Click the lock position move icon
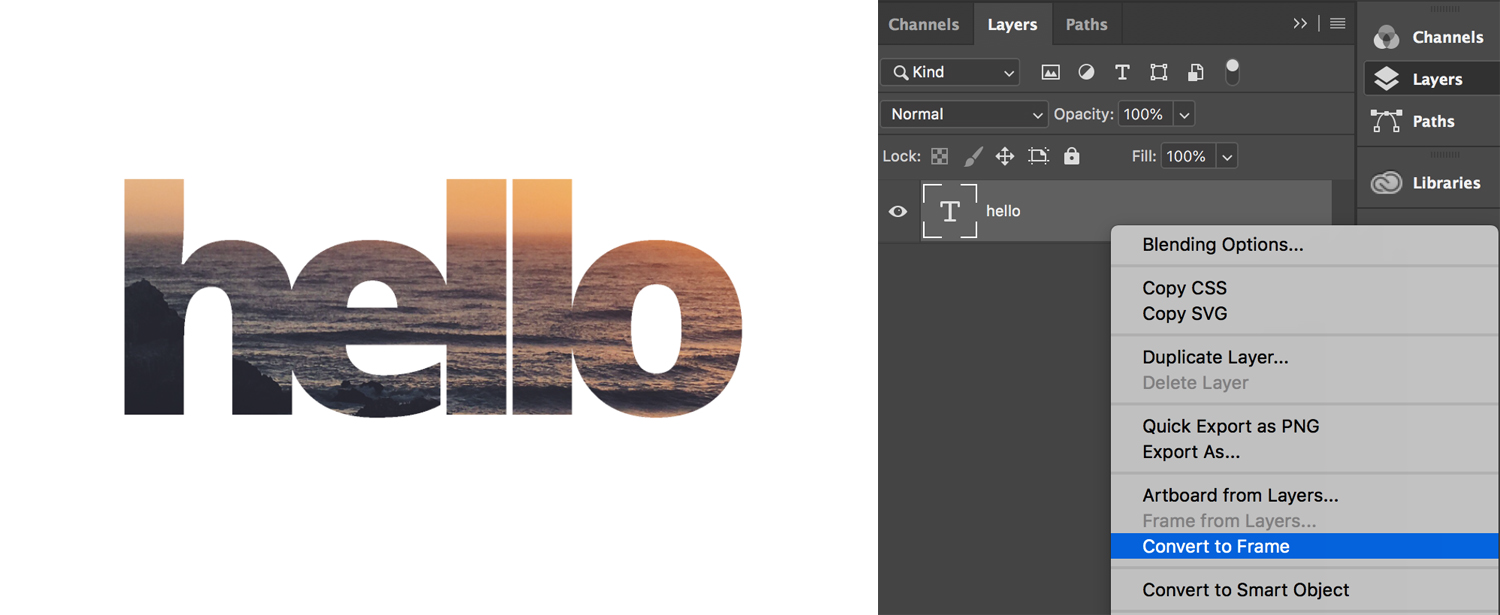1500x615 pixels. pyautogui.click(x=1005, y=156)
